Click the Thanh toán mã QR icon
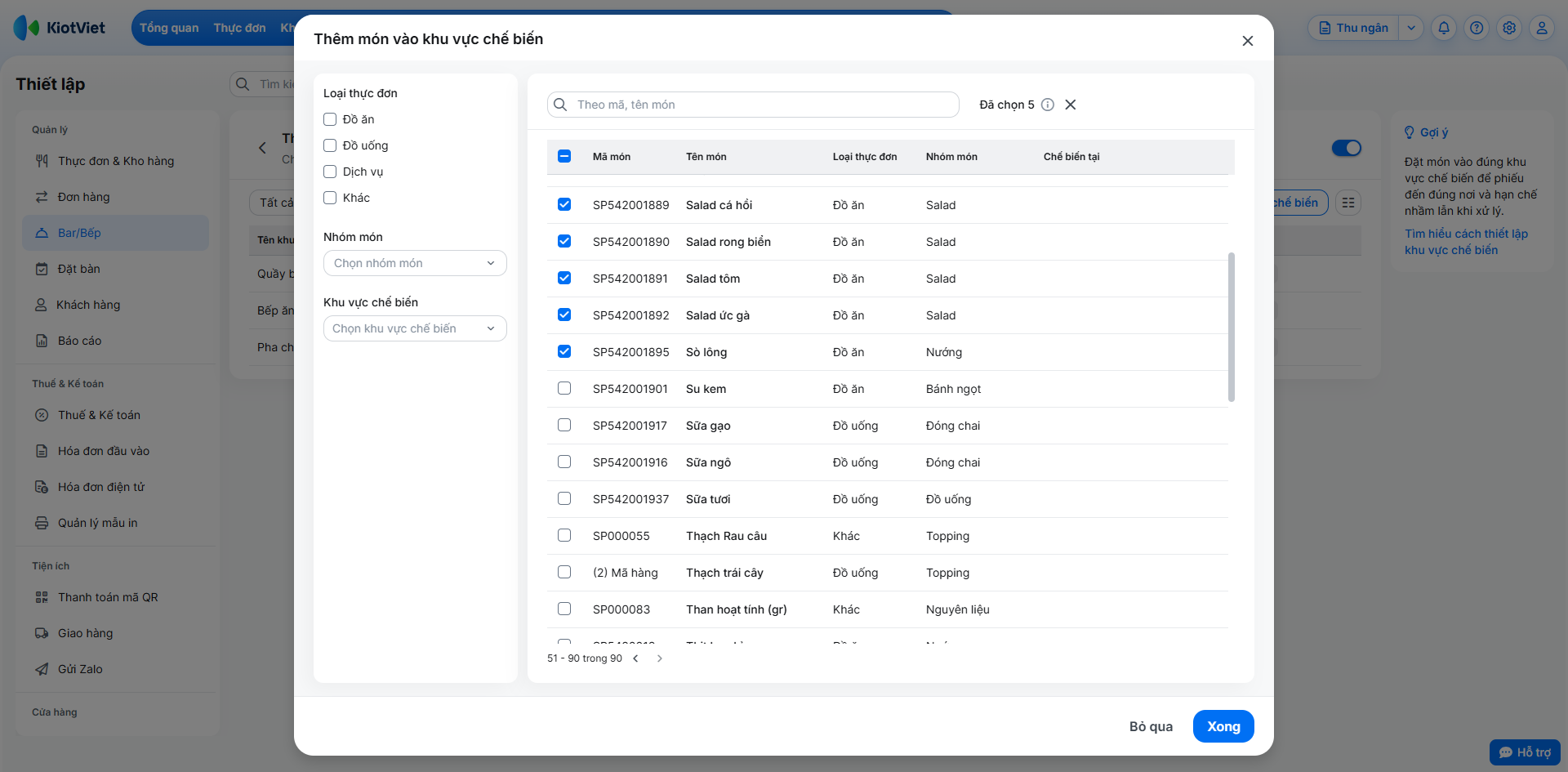Image resolution: width=1568 pixels, height=772 pixels. click(42, 597)
